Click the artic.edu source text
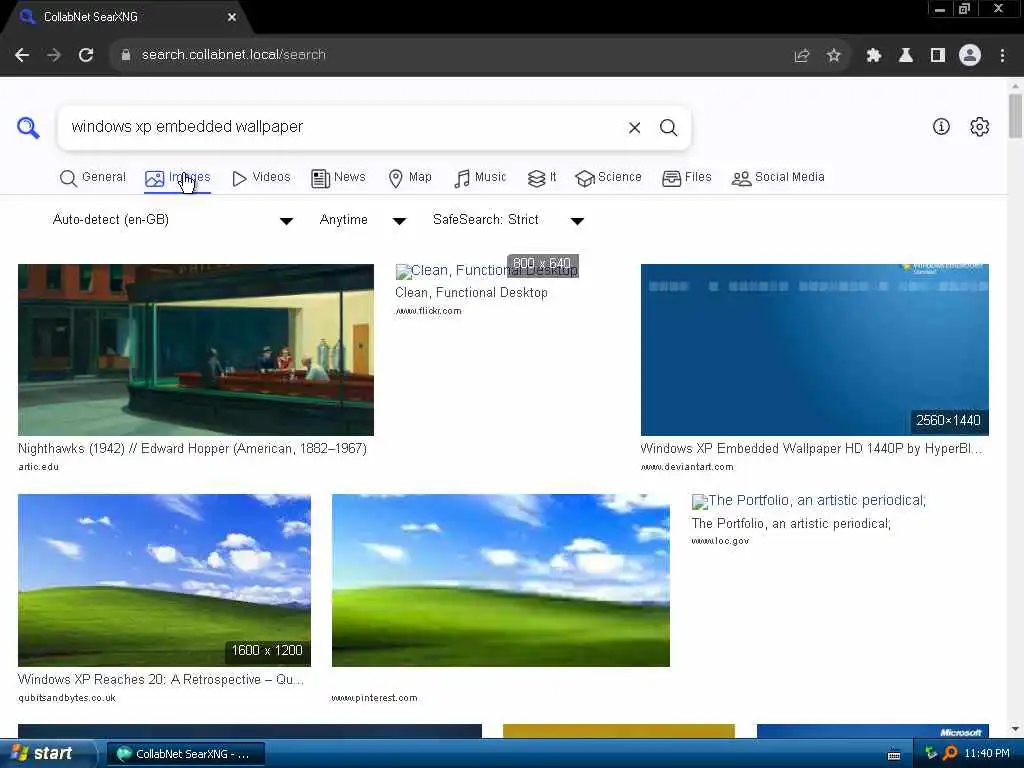 click(x=39, y=467)
